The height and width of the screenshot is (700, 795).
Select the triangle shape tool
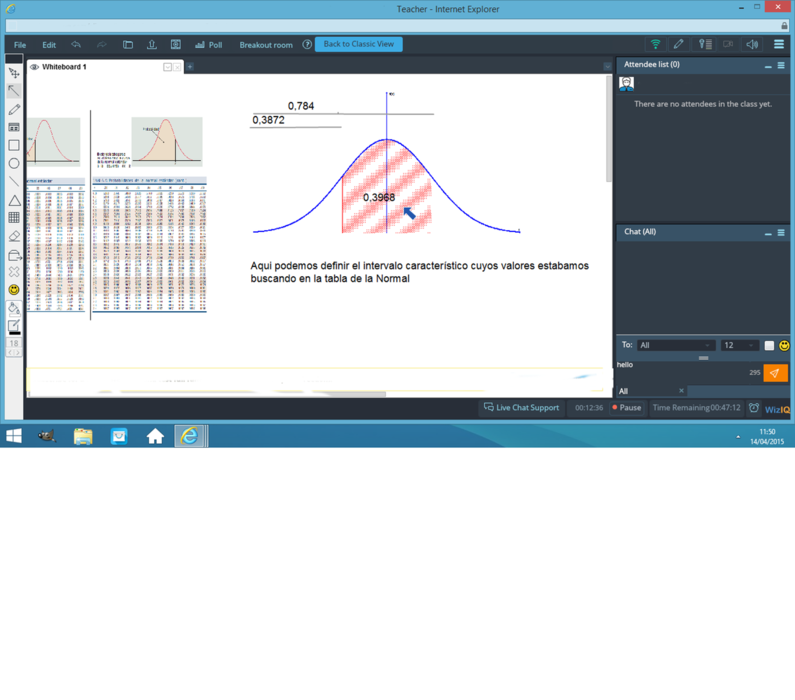14,200
